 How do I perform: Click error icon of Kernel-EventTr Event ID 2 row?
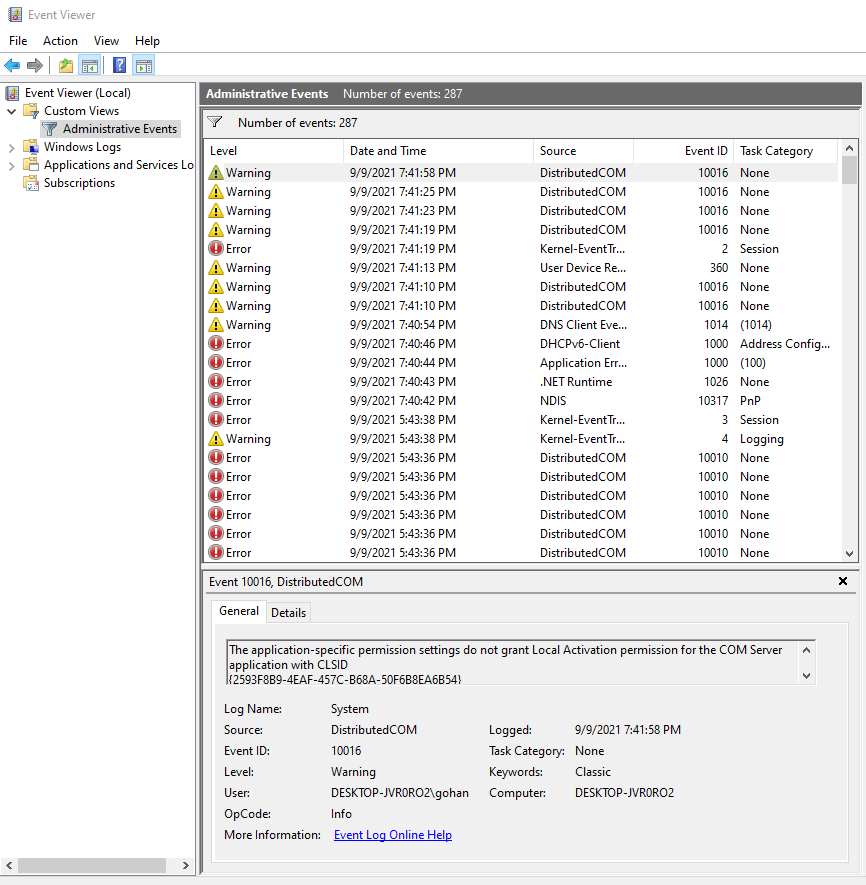point(216,248)
